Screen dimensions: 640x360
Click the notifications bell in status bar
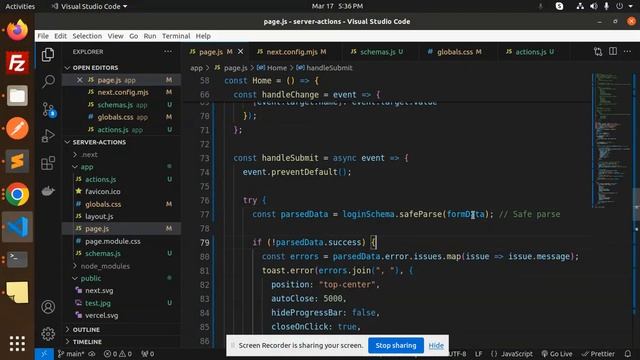click(x=628, y=354)
